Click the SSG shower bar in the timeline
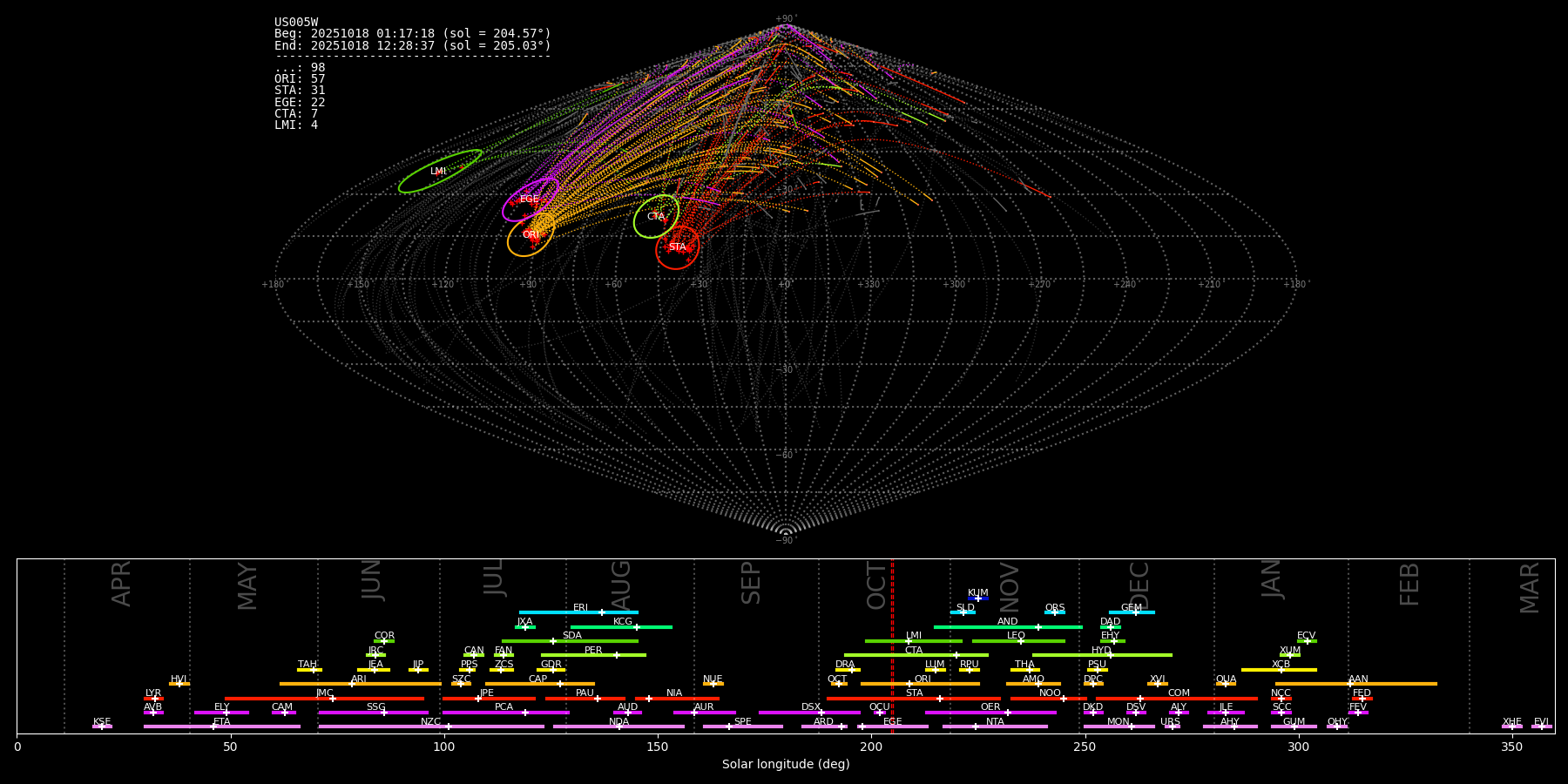Screen dimensions: 1568x784 [373, 713]
